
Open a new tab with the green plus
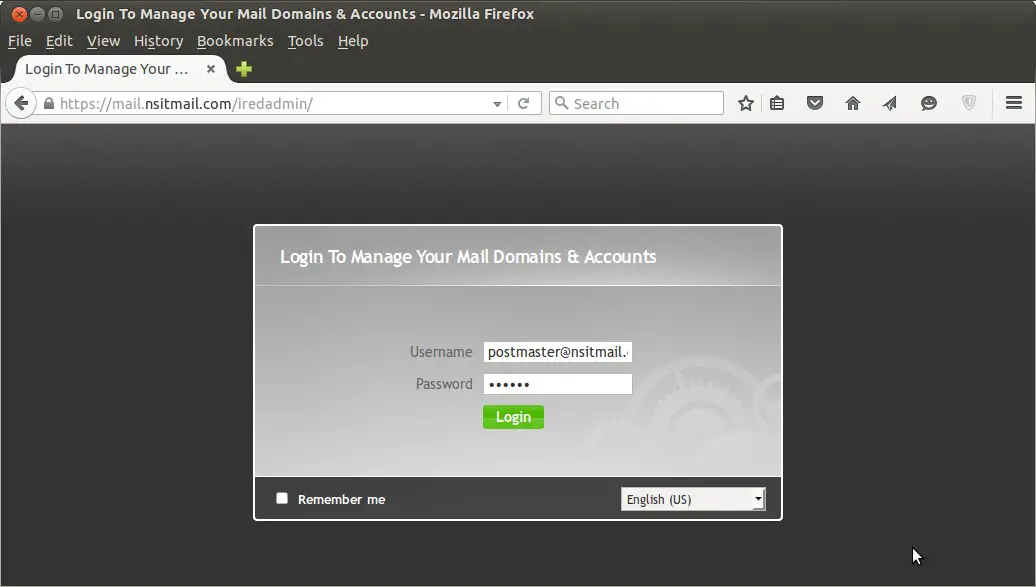[x=244, y=69]
